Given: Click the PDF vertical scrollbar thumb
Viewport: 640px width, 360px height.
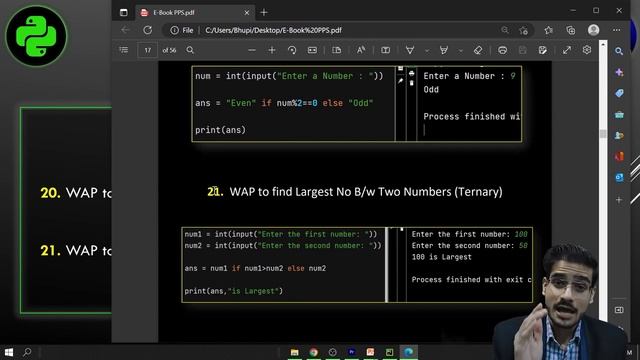Looking at the screenshot, I should point(603,134).
